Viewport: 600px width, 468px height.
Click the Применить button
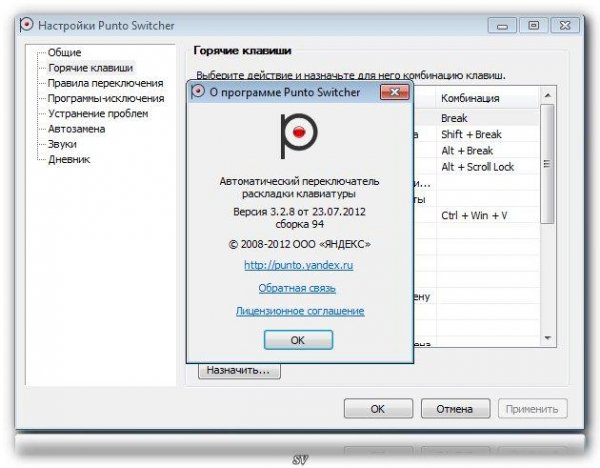click(x=532, y=409)
